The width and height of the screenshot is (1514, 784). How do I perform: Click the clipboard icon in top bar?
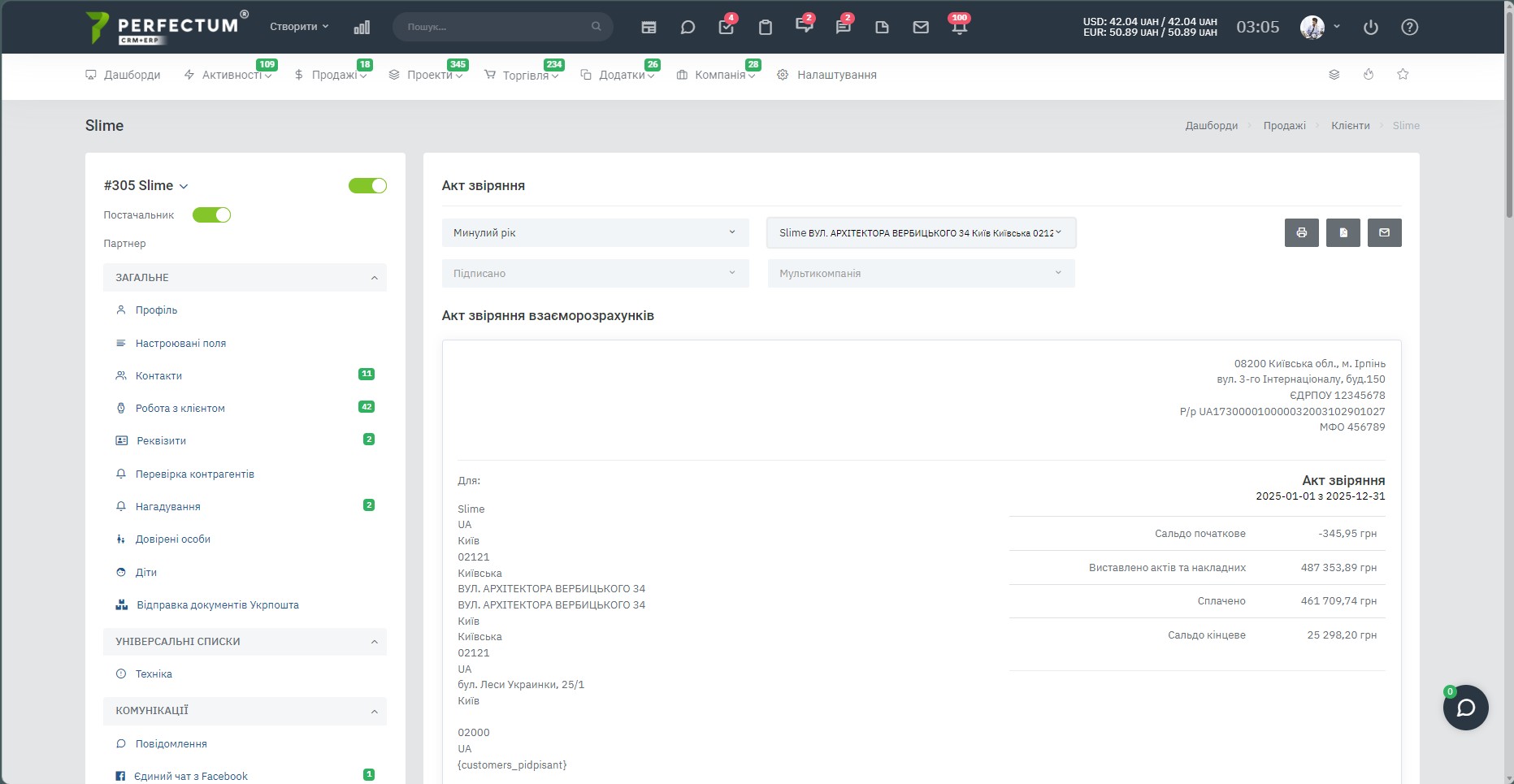766,27
